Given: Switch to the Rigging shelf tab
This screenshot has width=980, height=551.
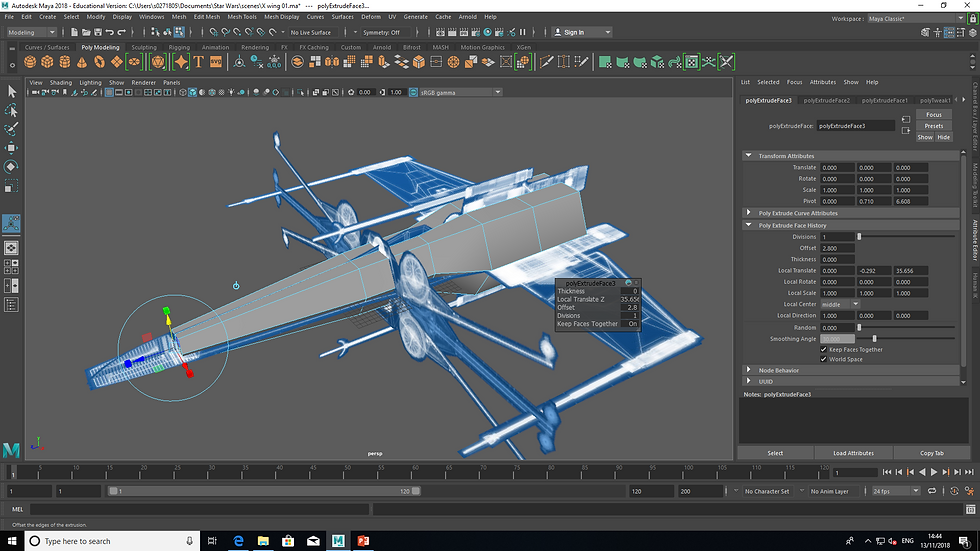Looking at the screenshot, I should [179, 47].
